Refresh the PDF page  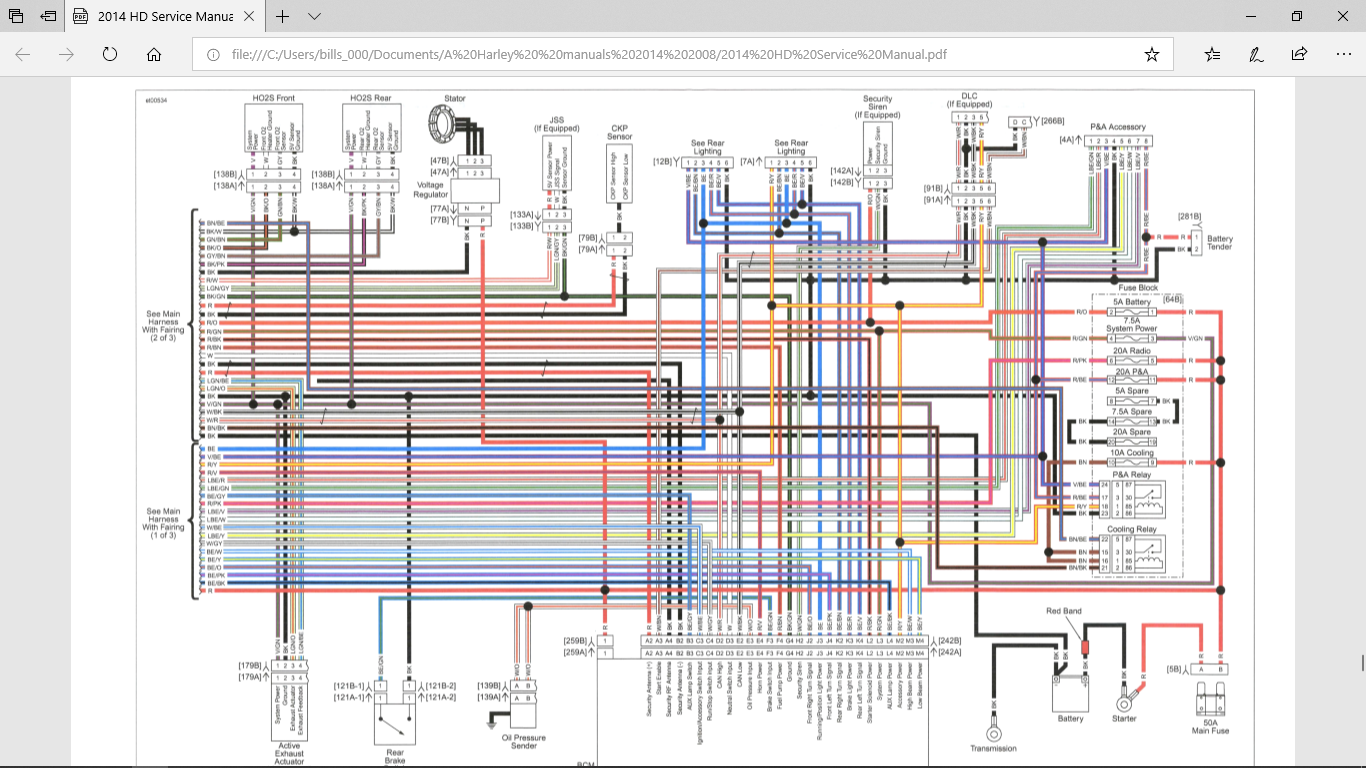110,55
